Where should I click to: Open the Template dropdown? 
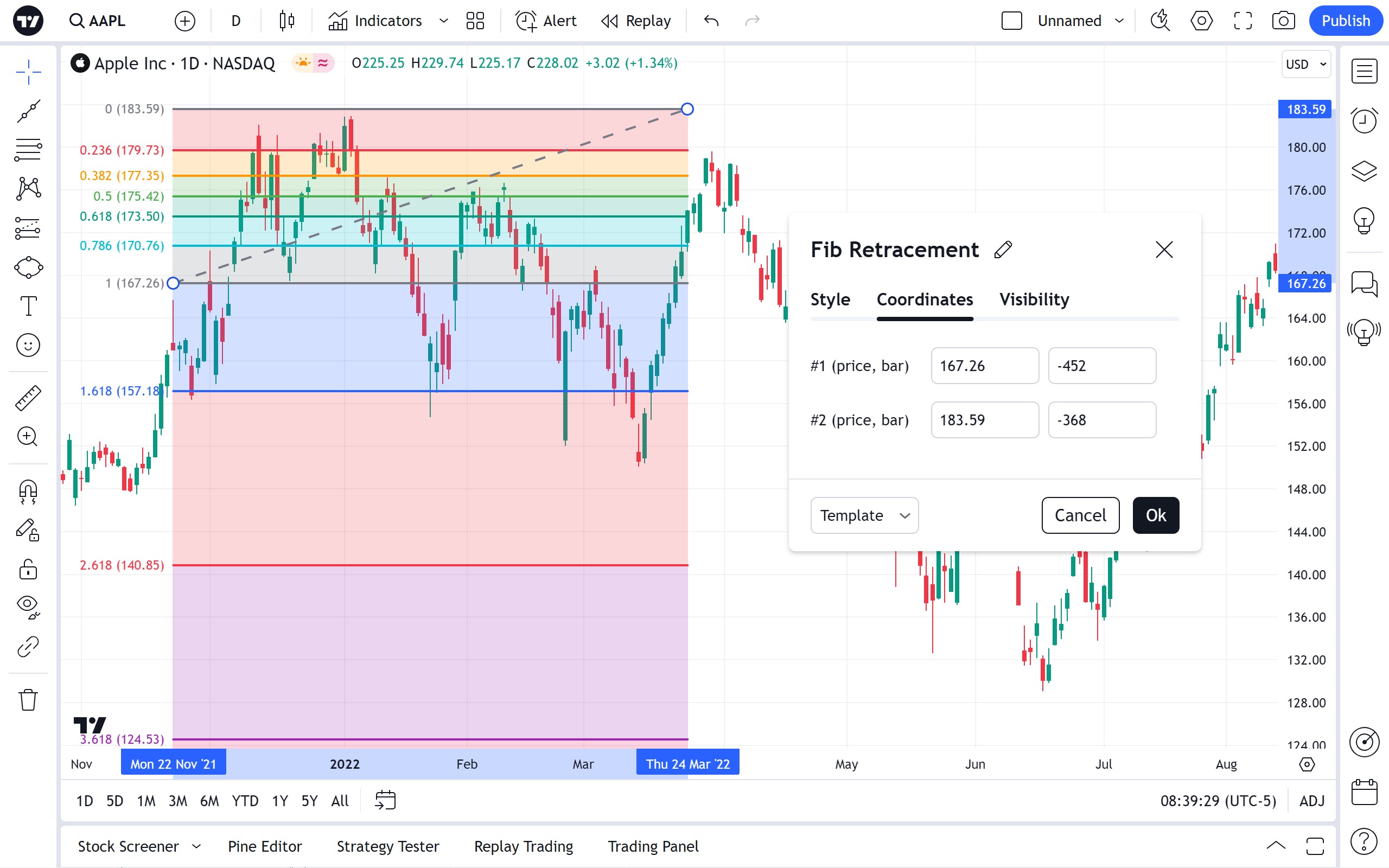click(864, 515)
